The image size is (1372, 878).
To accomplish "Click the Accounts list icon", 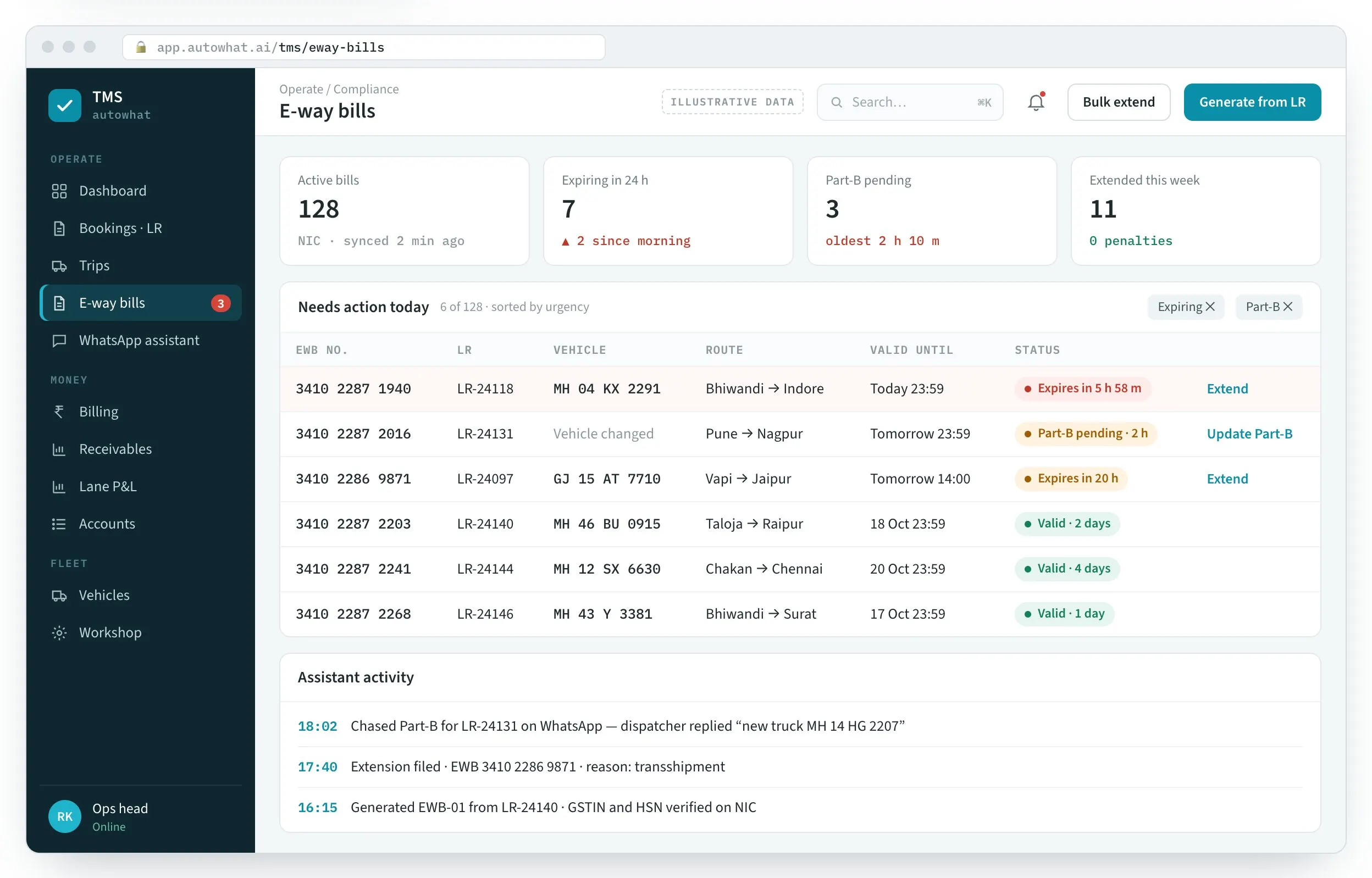I will (x=59, y=524).
